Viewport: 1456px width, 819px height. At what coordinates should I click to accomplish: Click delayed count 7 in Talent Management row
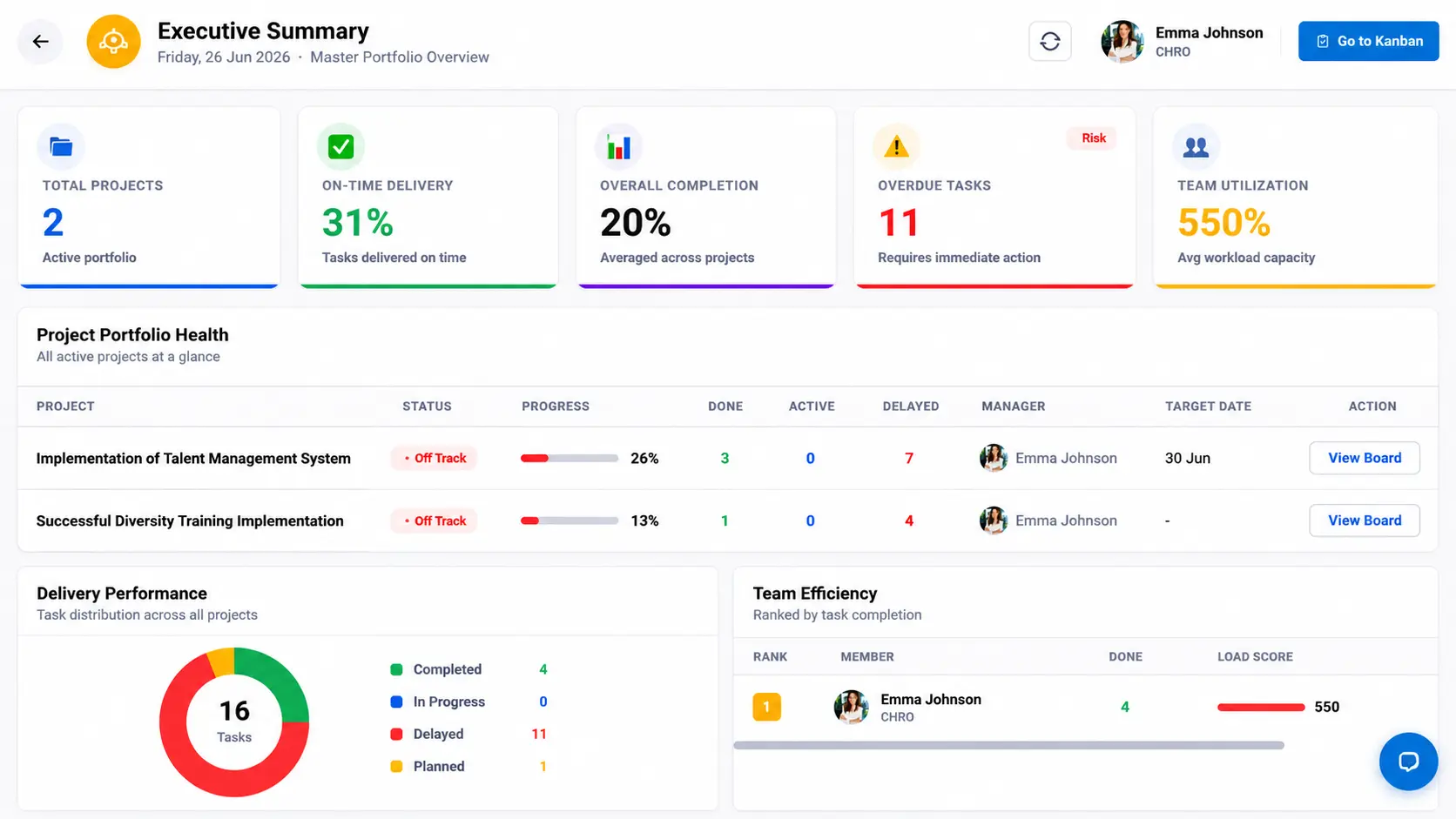coord(909,458)
